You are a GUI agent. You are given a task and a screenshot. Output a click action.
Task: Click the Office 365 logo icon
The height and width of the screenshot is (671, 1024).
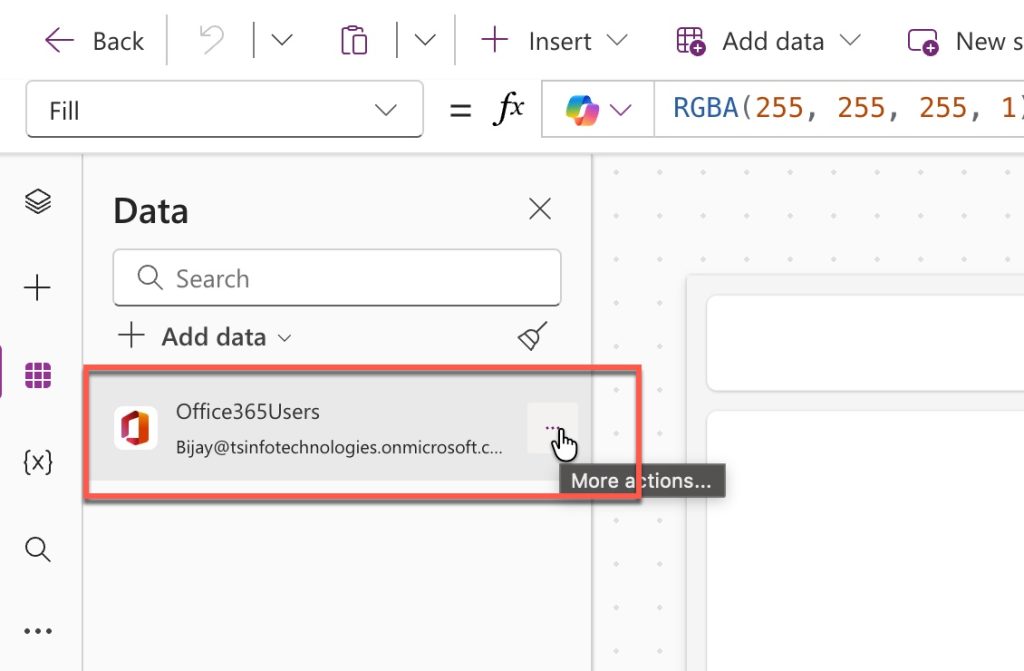(x=135, y=428)
